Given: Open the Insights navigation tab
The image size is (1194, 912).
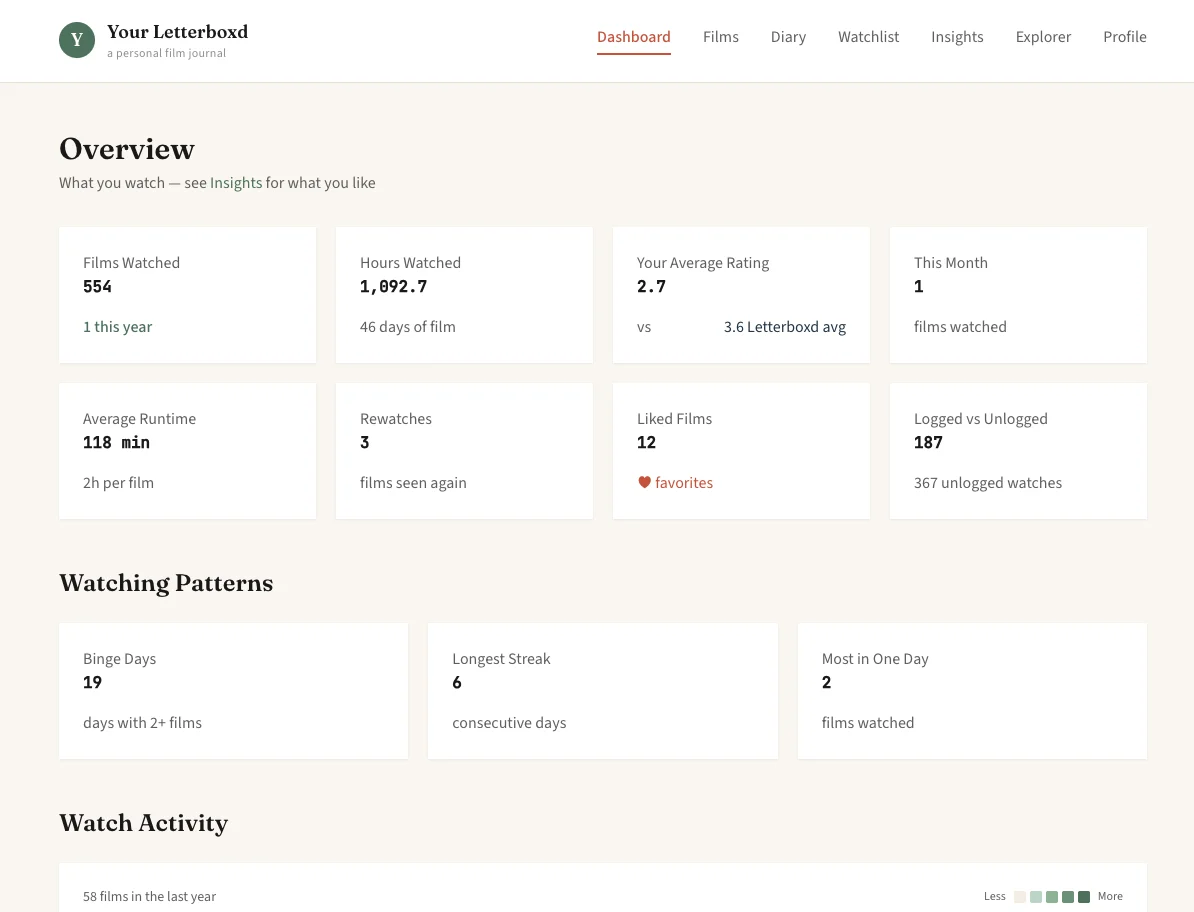Looking at the screenshot, I should (x=957, y=37).
